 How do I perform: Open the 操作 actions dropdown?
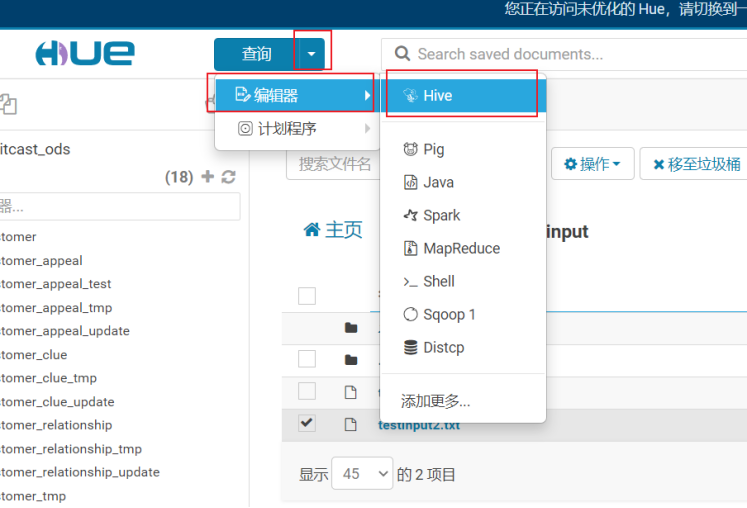click(x=593, y=164)
